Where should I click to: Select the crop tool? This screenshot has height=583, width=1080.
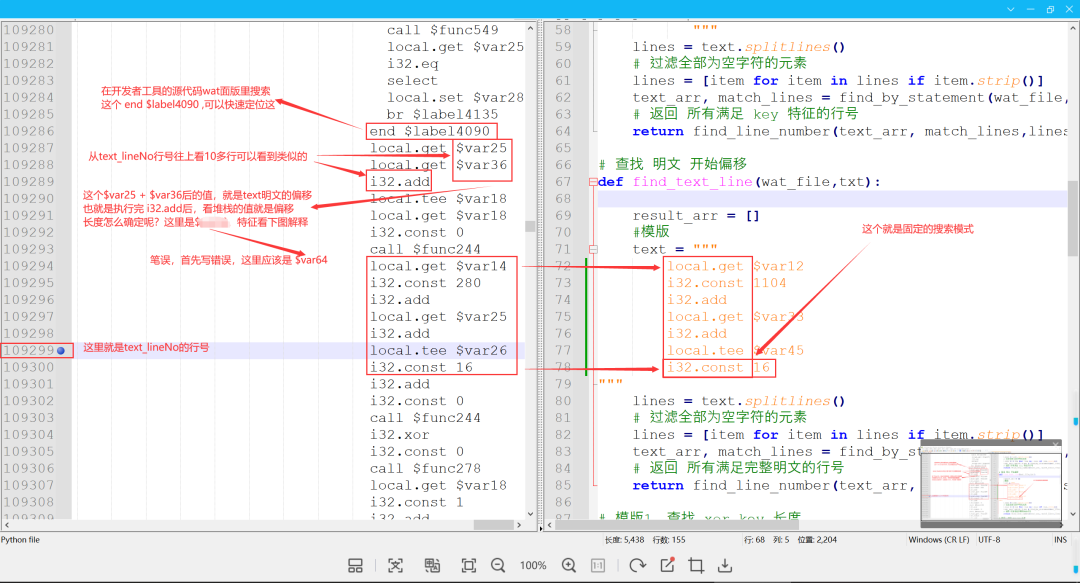696,566
